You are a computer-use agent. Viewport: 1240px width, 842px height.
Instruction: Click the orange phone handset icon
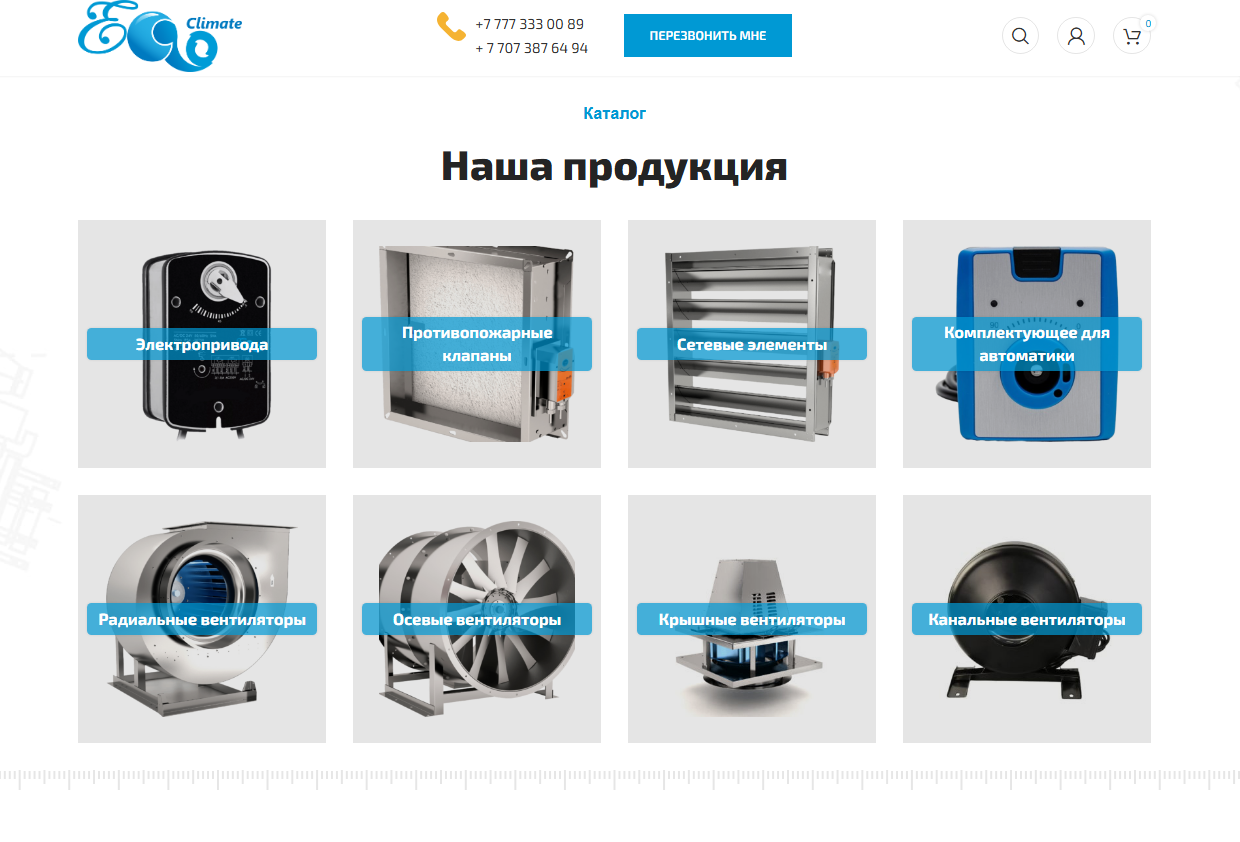click(x=451, y=27)
